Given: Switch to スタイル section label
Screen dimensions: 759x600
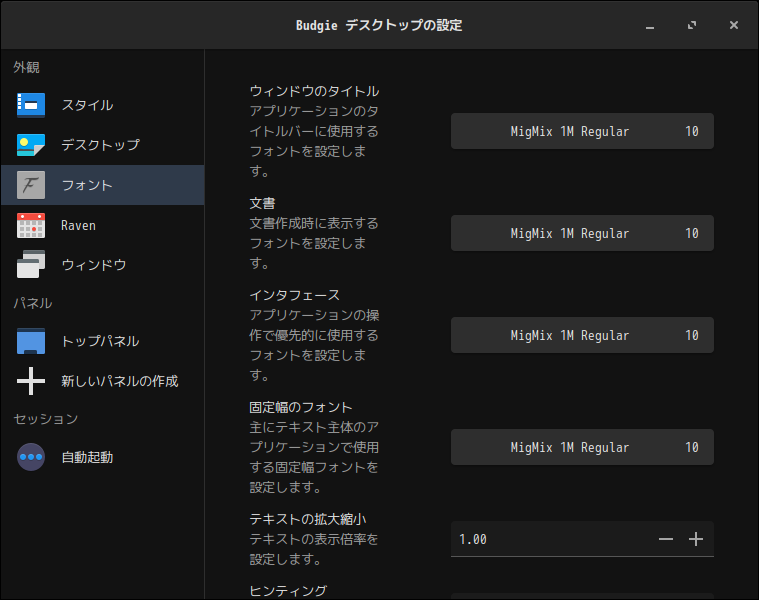Looking at the screenshot, I should (87, 105).
